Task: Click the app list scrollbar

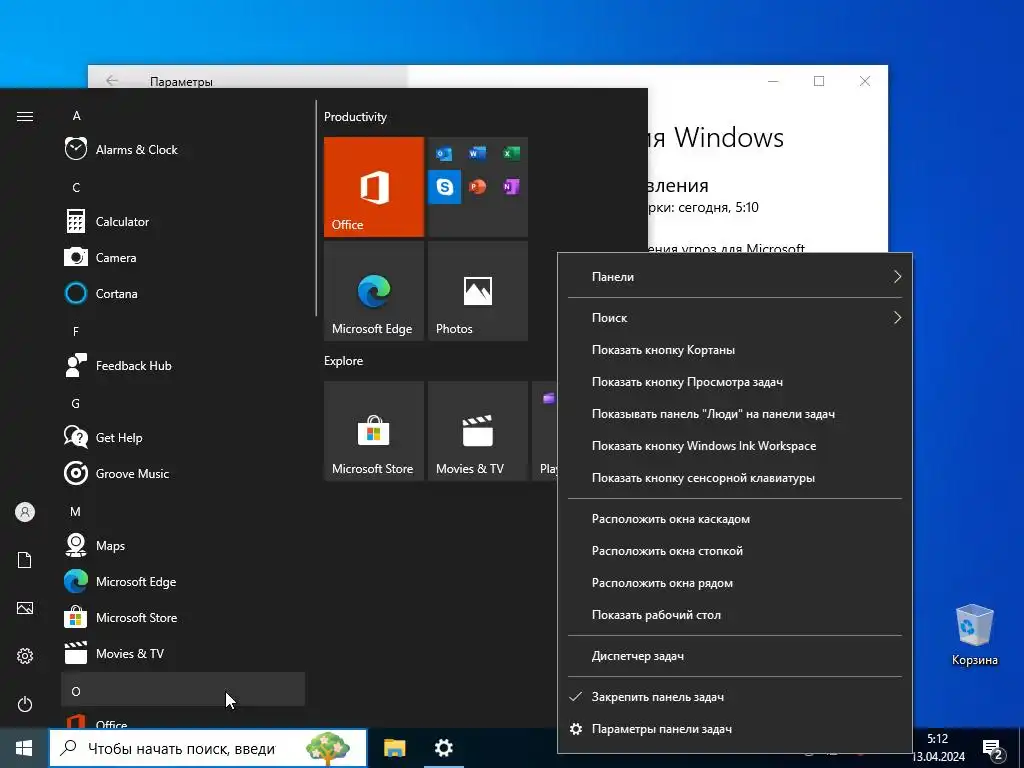Action: point(316,208)
